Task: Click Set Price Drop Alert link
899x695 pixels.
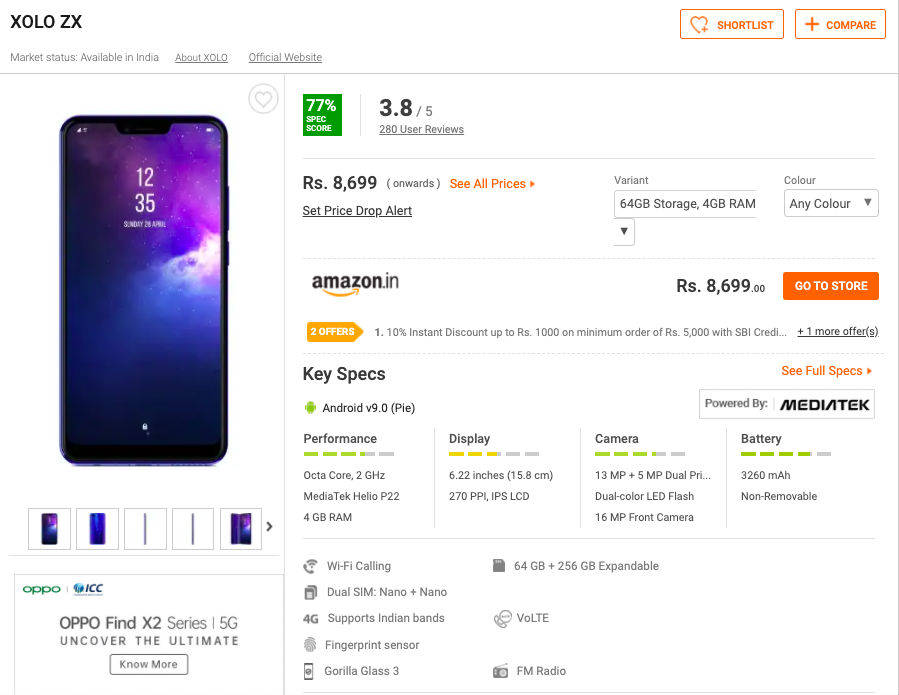Action: tap(357, 211)
